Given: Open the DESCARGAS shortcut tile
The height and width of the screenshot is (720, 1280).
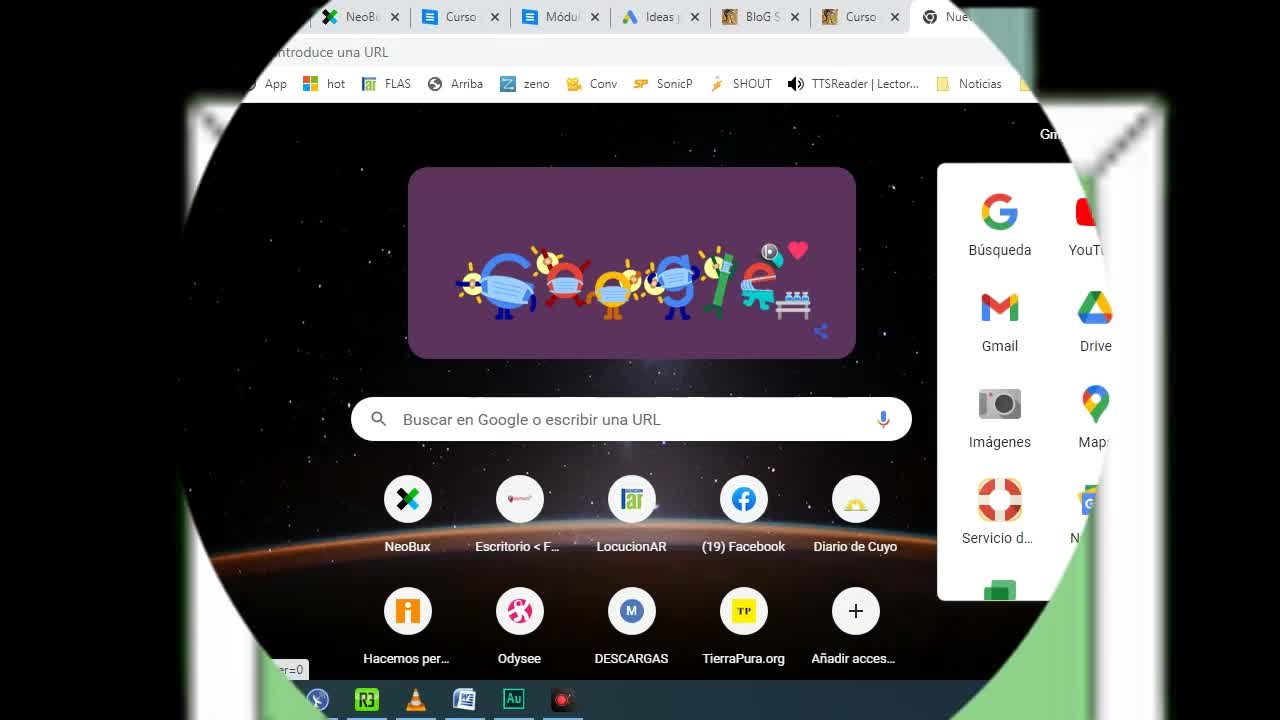Looking at the screenshot, I should pyautogui.click(x=632, y=626).
